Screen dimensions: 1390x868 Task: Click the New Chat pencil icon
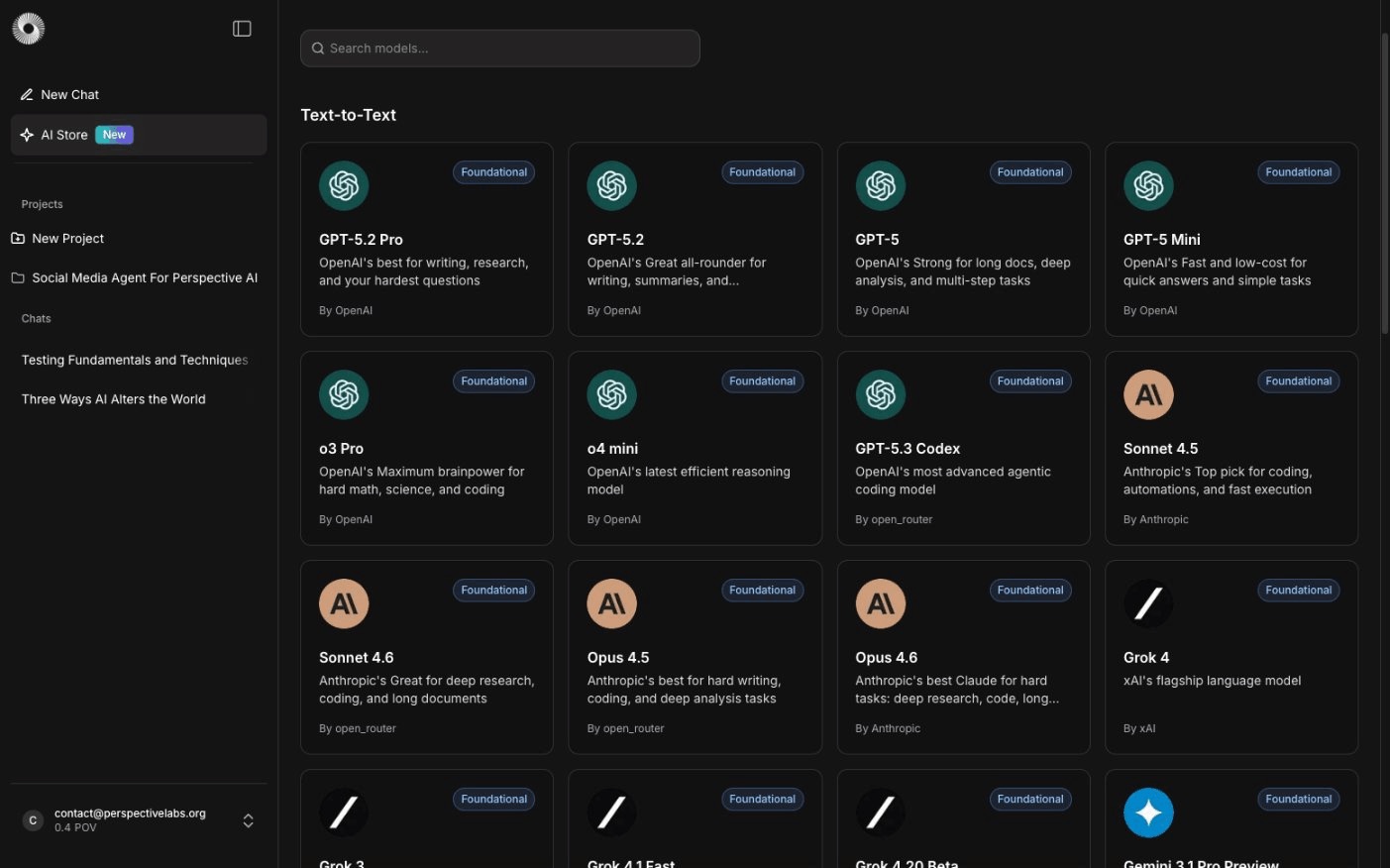[x=27, y=94]
